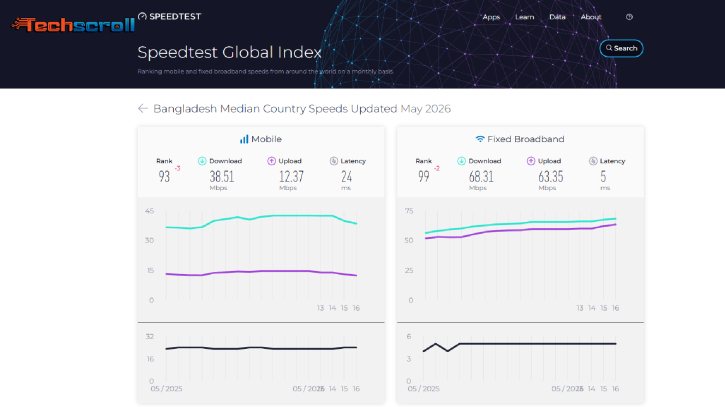This screenshot has width=725, height=407.
Task: Go back using the left arrow
Action: [143, 109]
